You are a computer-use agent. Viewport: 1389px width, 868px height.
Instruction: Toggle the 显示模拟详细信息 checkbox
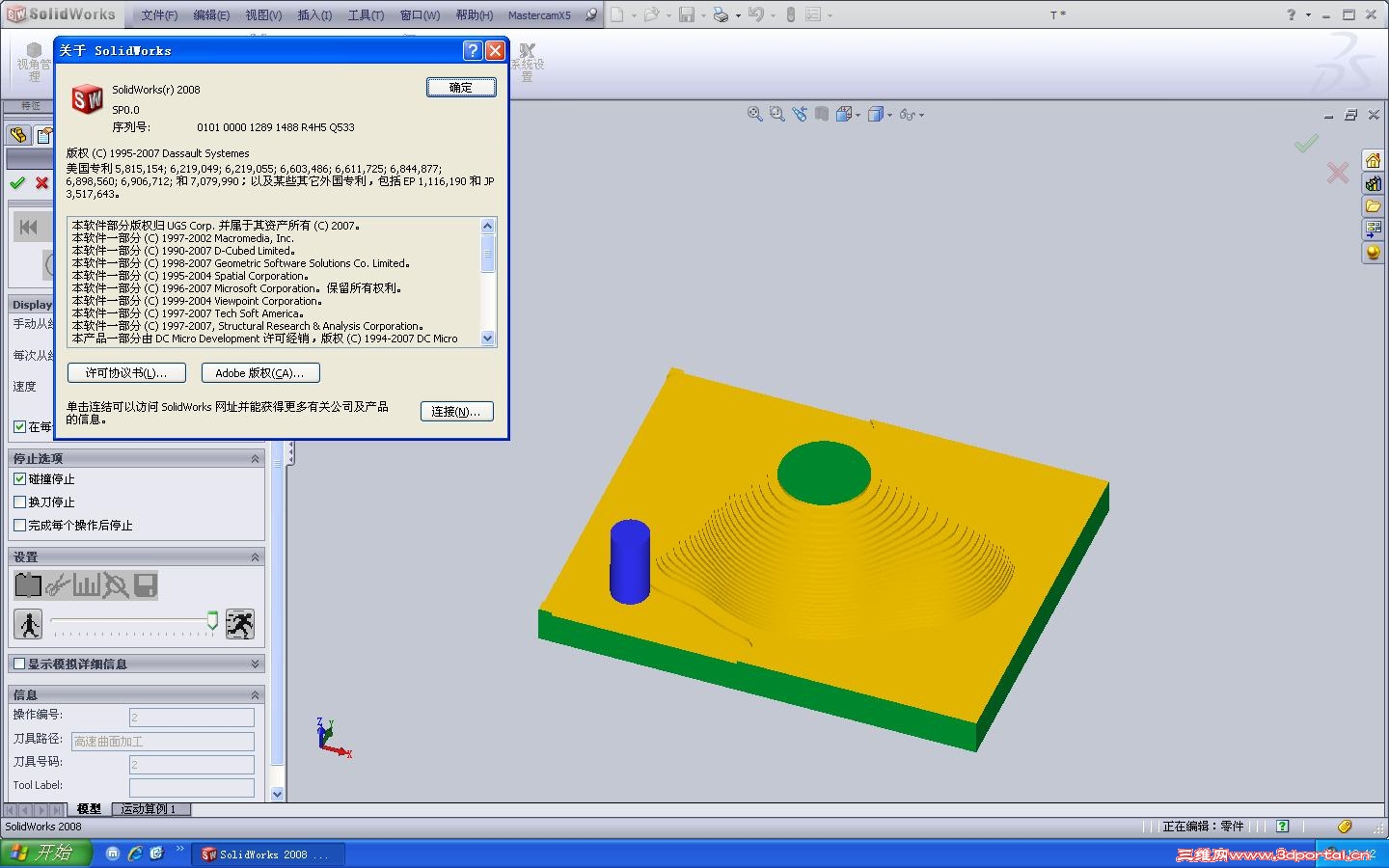pyautogui.click(x=19, y=664)
